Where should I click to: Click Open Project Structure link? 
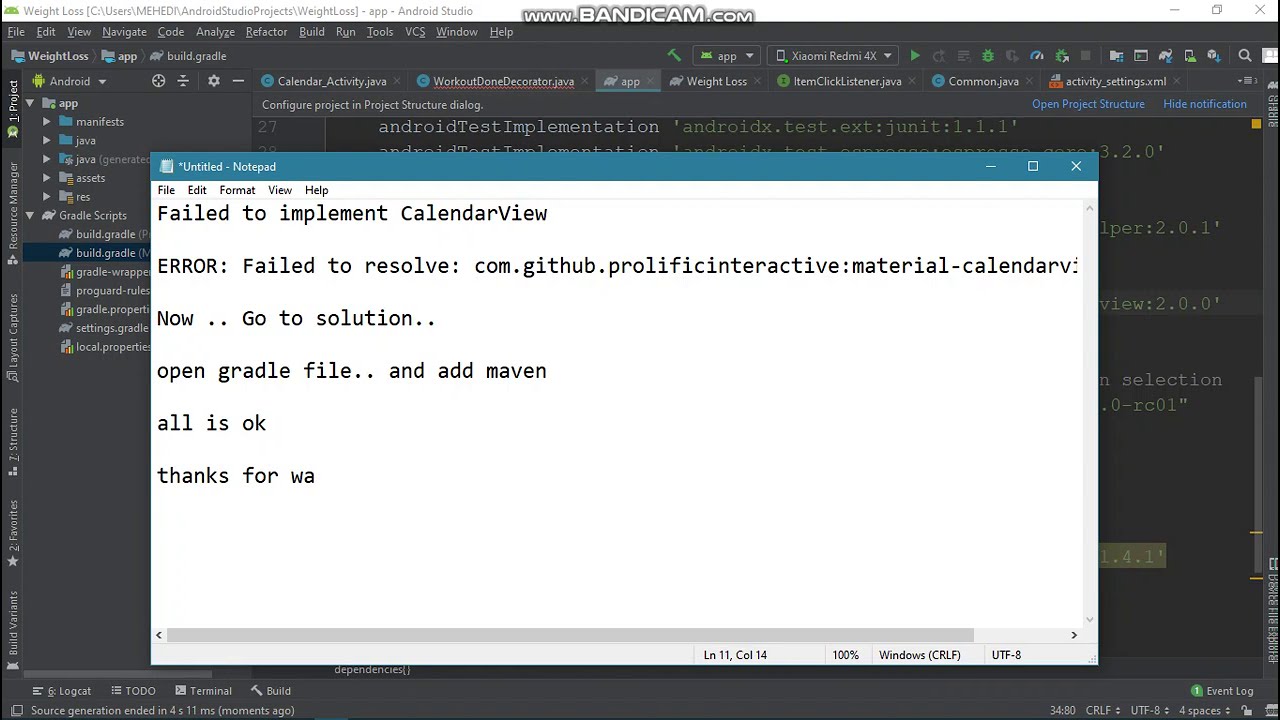(1088, 104)
